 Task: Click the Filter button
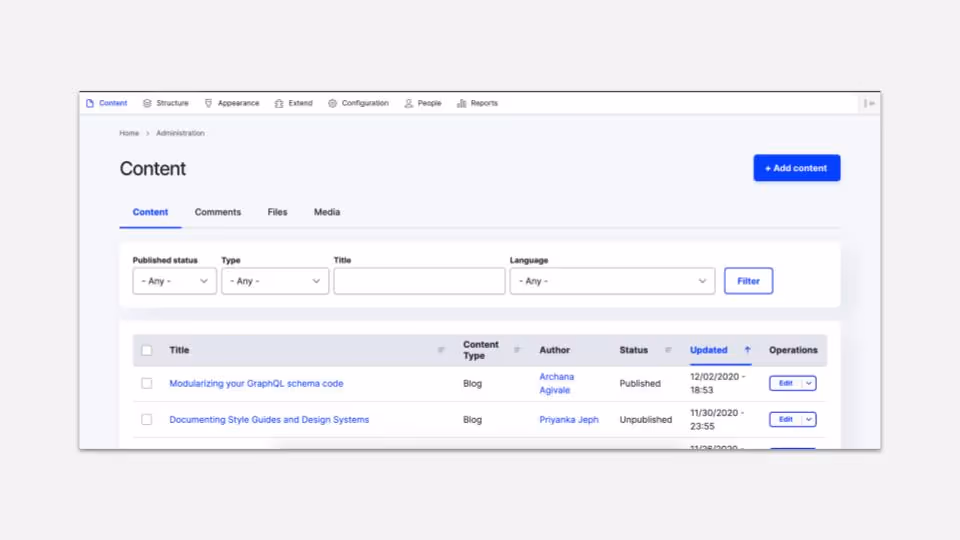[x=748, y=281]
